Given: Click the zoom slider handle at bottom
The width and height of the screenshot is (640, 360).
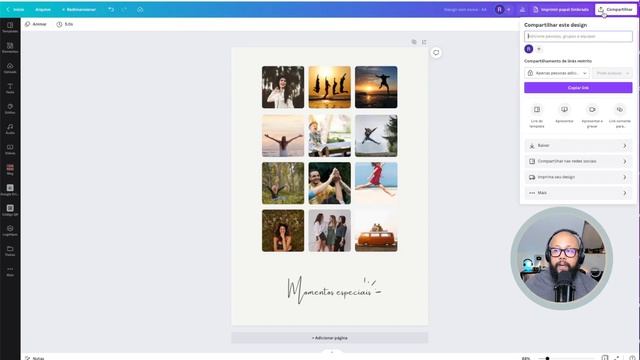Looking at the screenshot, I should 547,358.
